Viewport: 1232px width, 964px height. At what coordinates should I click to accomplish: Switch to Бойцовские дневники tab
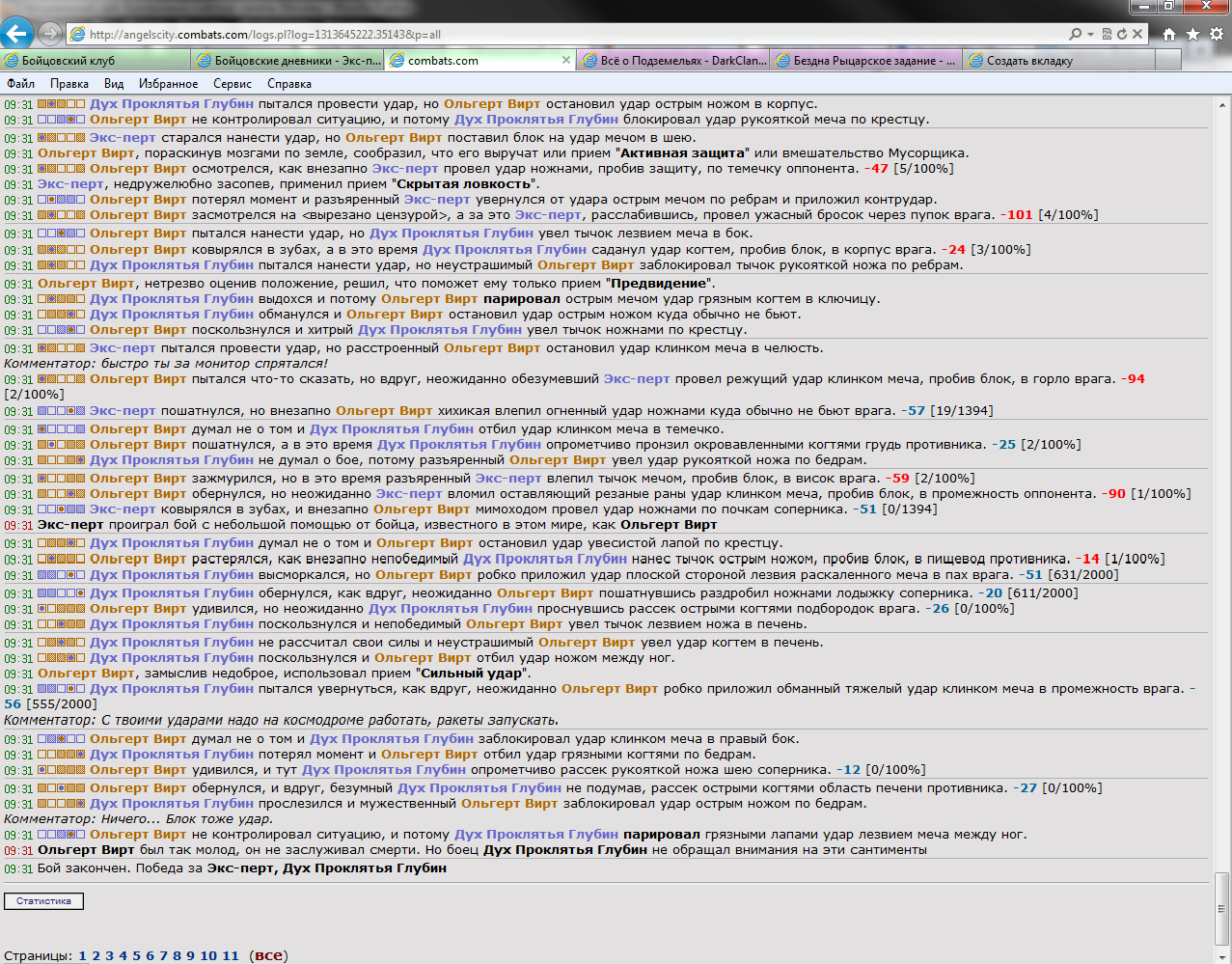[x=288, y=60]
